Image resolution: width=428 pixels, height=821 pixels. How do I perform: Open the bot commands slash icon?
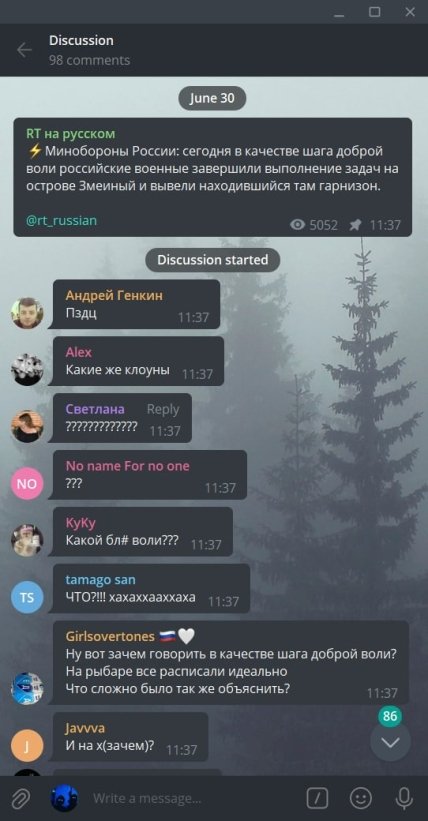coord(317,798)
